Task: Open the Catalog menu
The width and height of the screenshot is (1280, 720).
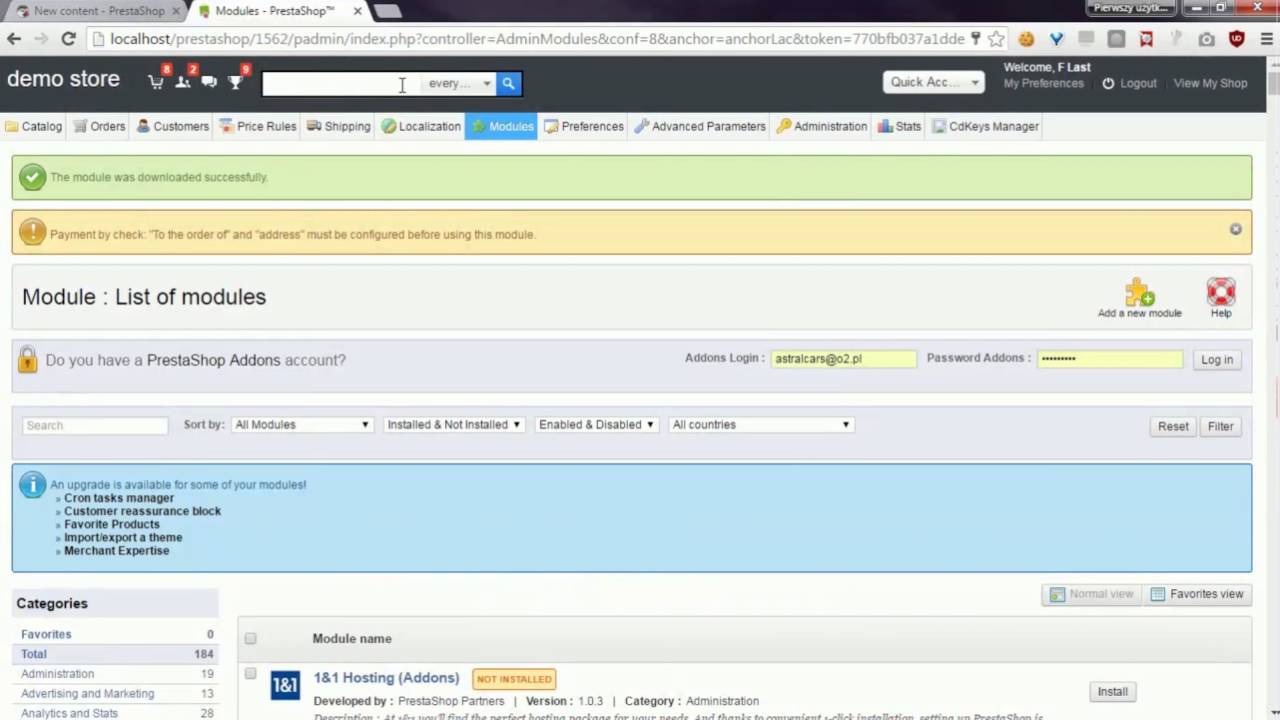Action: [x=34, y=126]
